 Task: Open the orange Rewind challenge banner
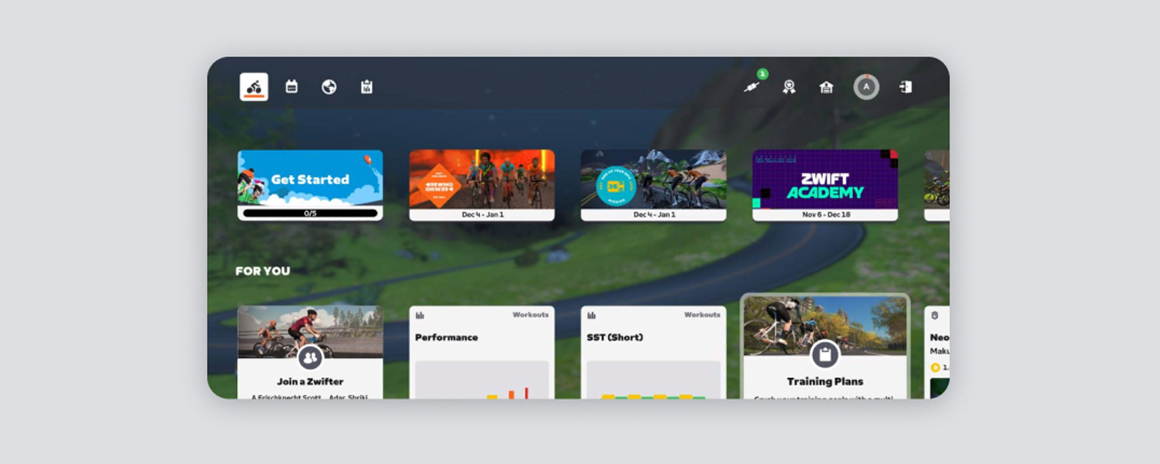[x=482, y=186]
